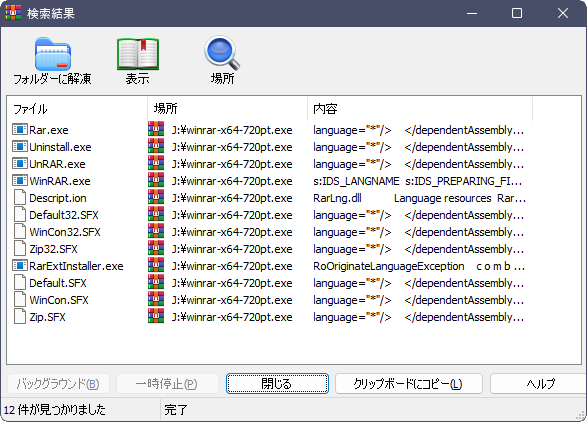Click archive icon in WinCon32.SFX row
Viewport: 587px width, 422px height.
[x=156, y=231]
